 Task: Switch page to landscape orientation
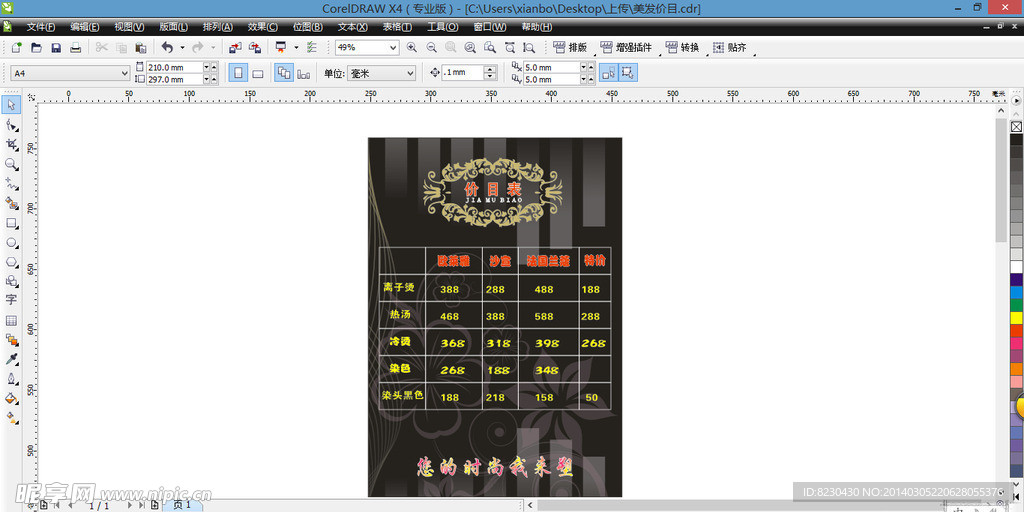pos(257,73)
